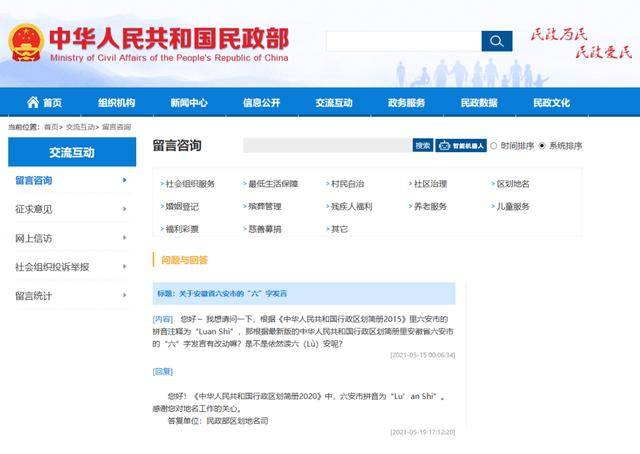Click the robot icon in 智能机器人 button
The height and width of the screenshot is (454, 640).
click(x=444, y=146)
